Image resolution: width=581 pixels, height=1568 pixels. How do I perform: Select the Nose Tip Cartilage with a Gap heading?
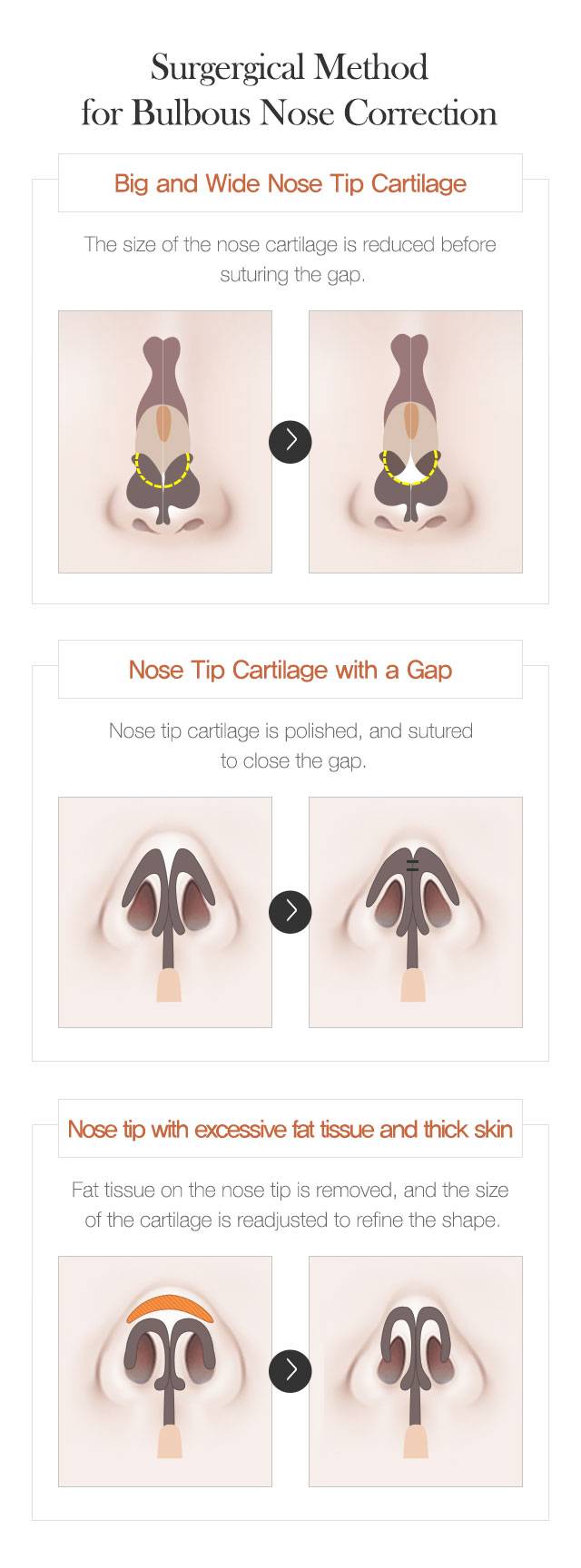290,670
